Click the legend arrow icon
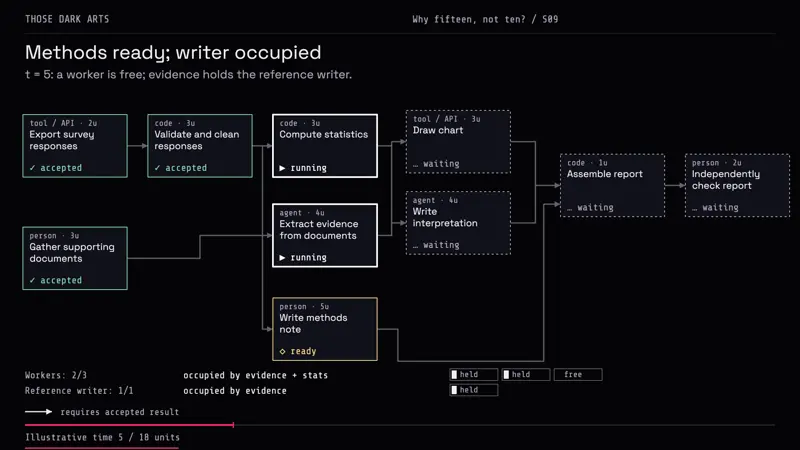 [x=39, y=412]
